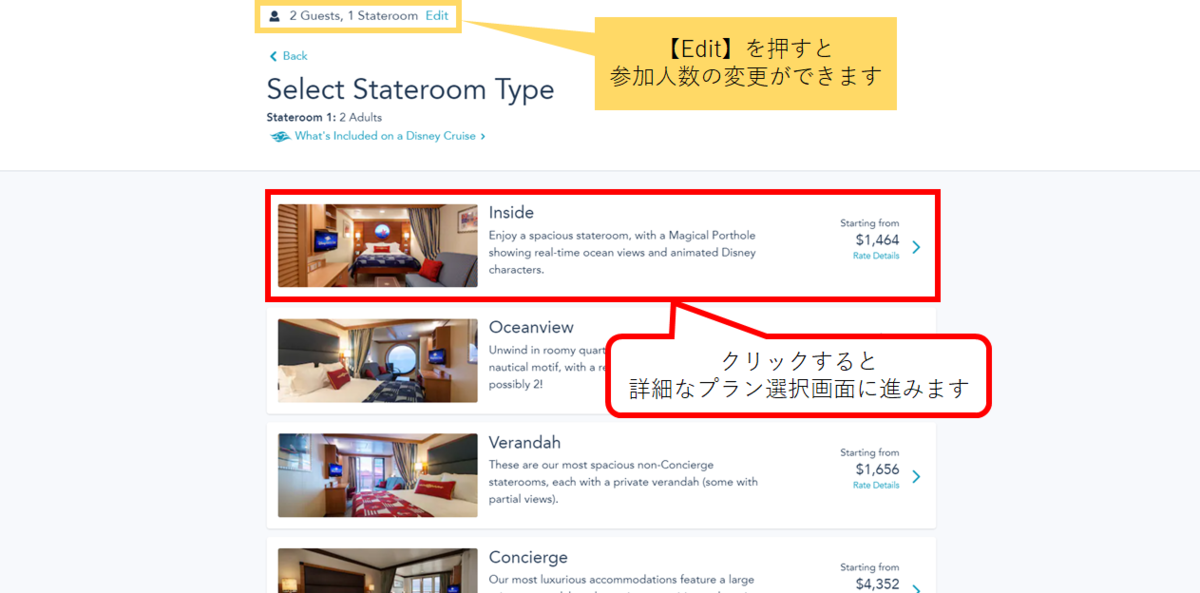The width and height of the screenshot is (1200, 593).
Task: Edit guests and stateroom count
Action: 437,16
